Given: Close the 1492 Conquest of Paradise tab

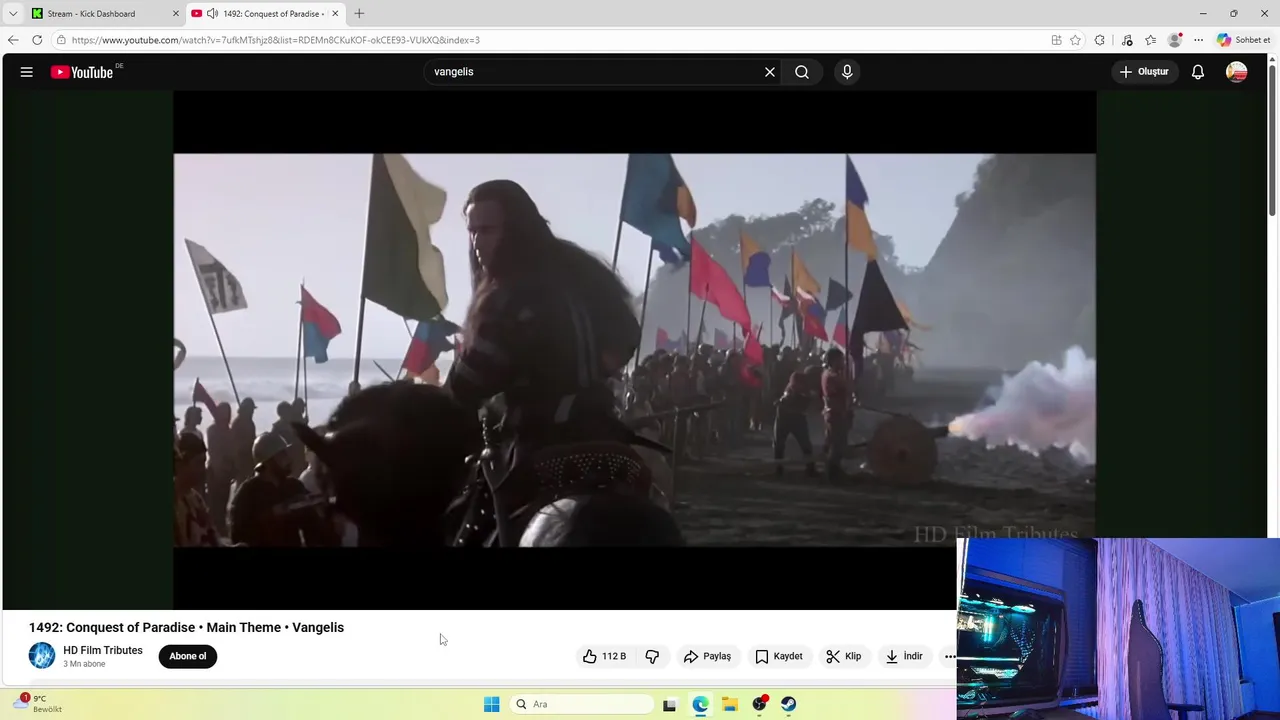Looking at the screenshot, I should pos(335,14).
